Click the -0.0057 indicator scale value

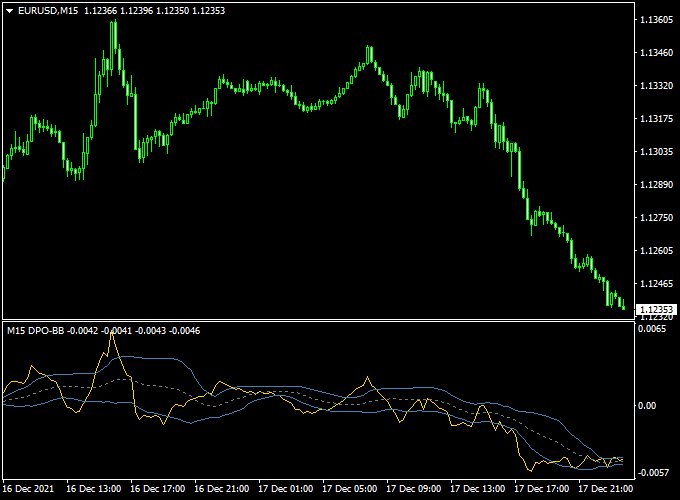click(653, 473)
